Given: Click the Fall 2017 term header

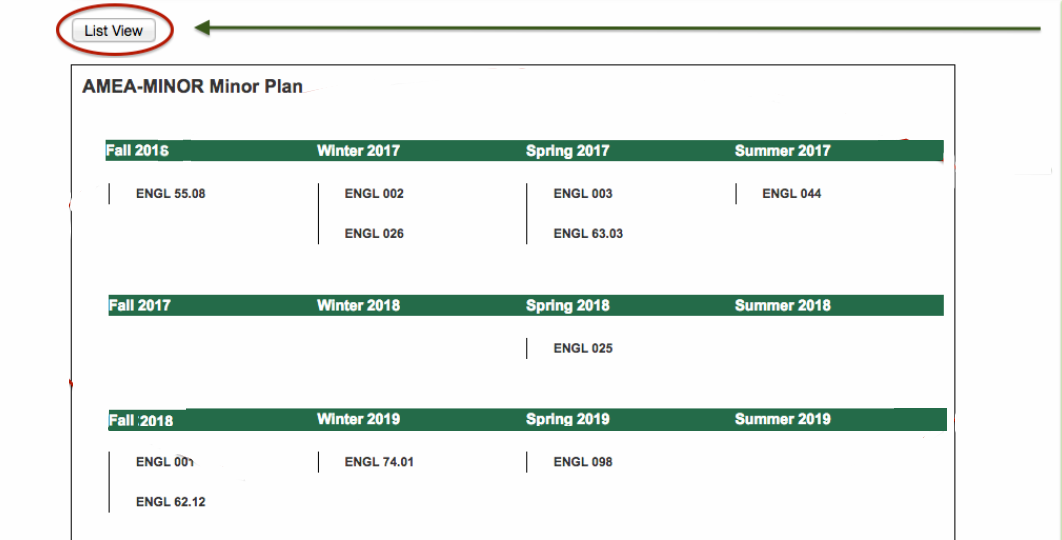Looking at the screenshot, I should pos(139,305).
